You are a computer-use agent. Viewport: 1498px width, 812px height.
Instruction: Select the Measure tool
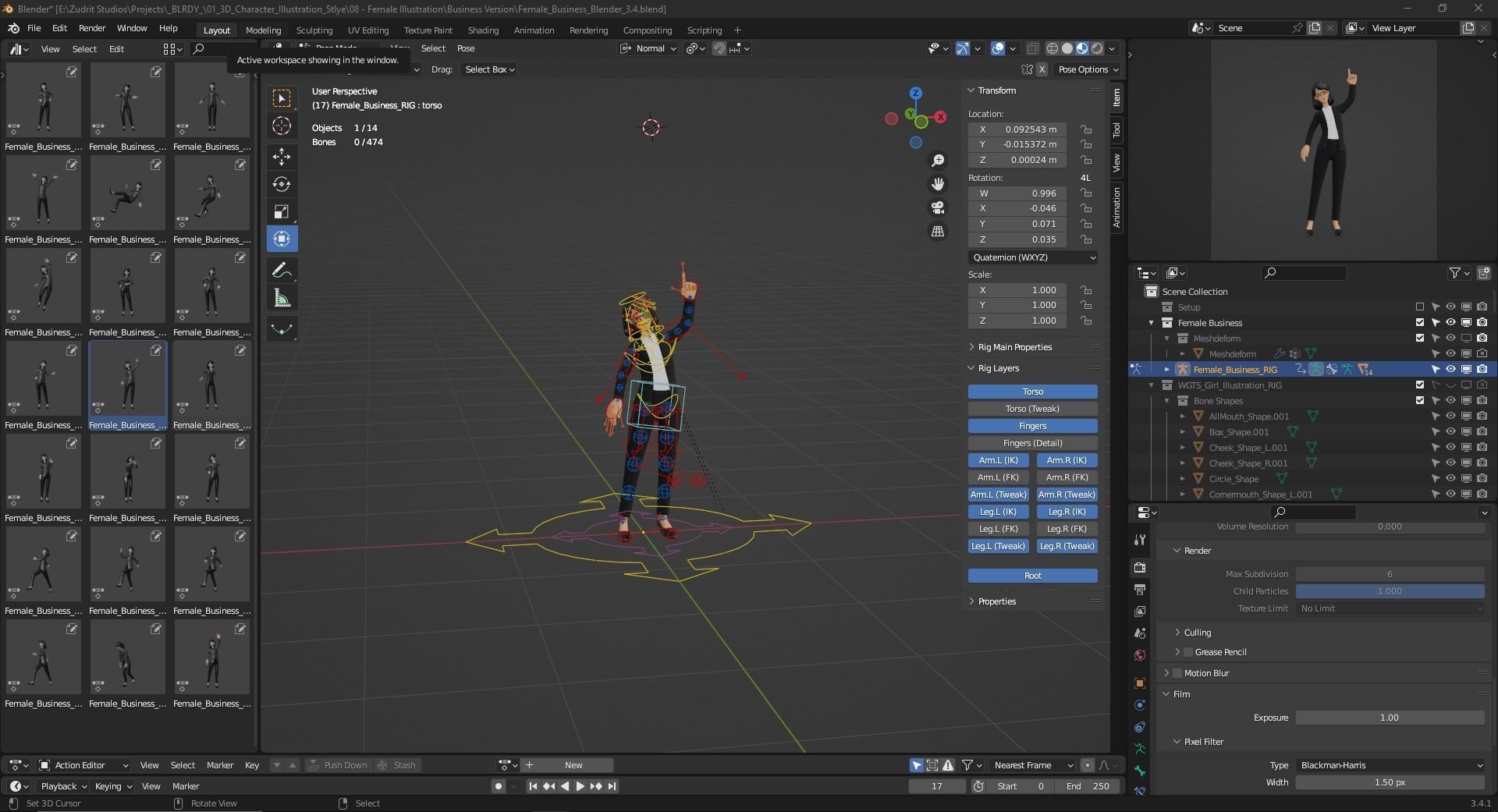(282, 298)
